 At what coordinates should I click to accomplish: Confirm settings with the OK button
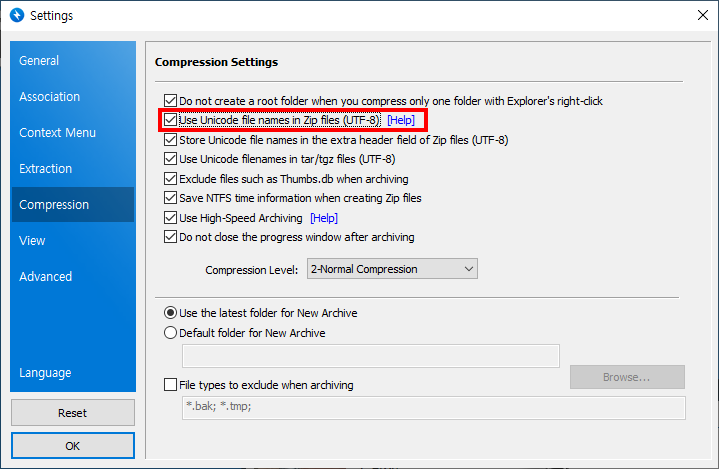pos(72,446)
